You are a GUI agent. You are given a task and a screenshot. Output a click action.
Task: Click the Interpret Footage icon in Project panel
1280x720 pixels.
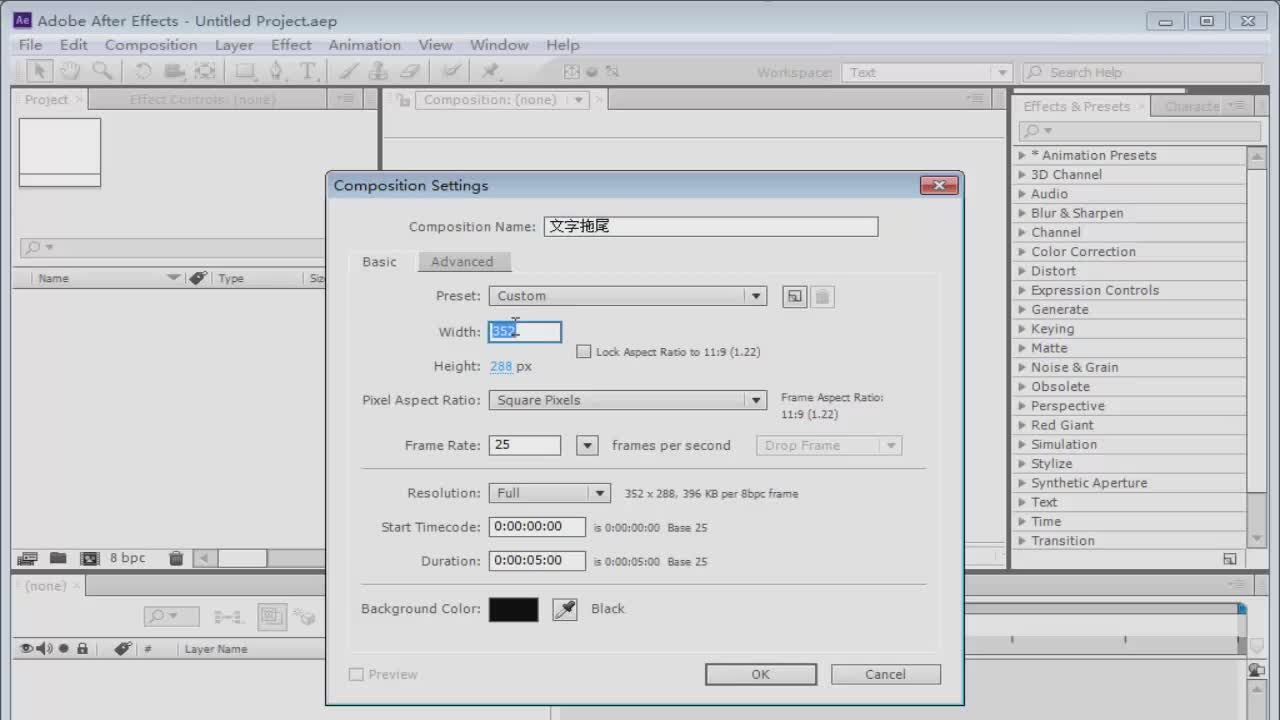coord(28,558)
